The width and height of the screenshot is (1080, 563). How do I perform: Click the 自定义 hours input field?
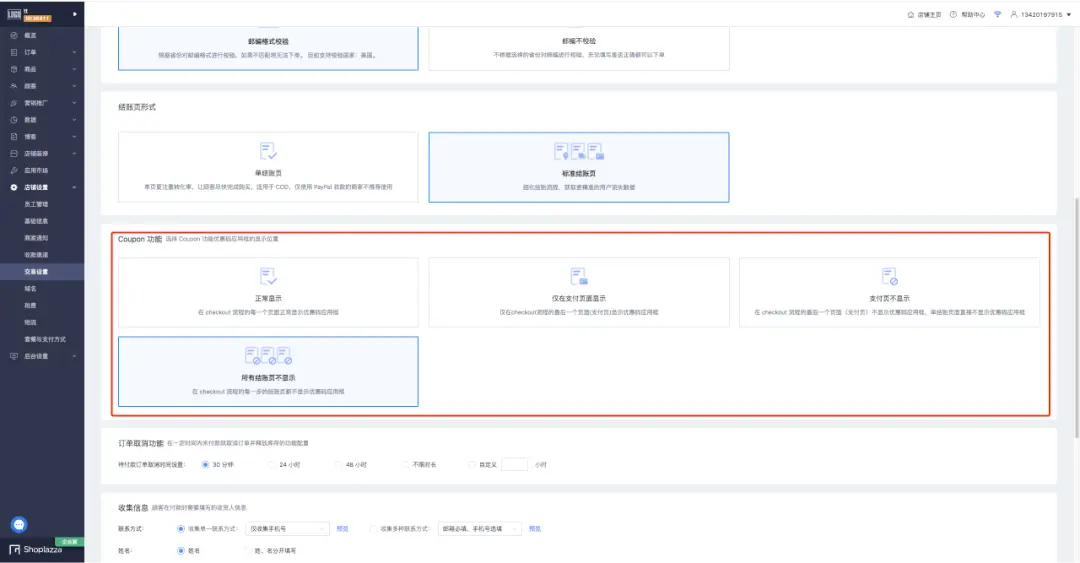pos(514,464)
